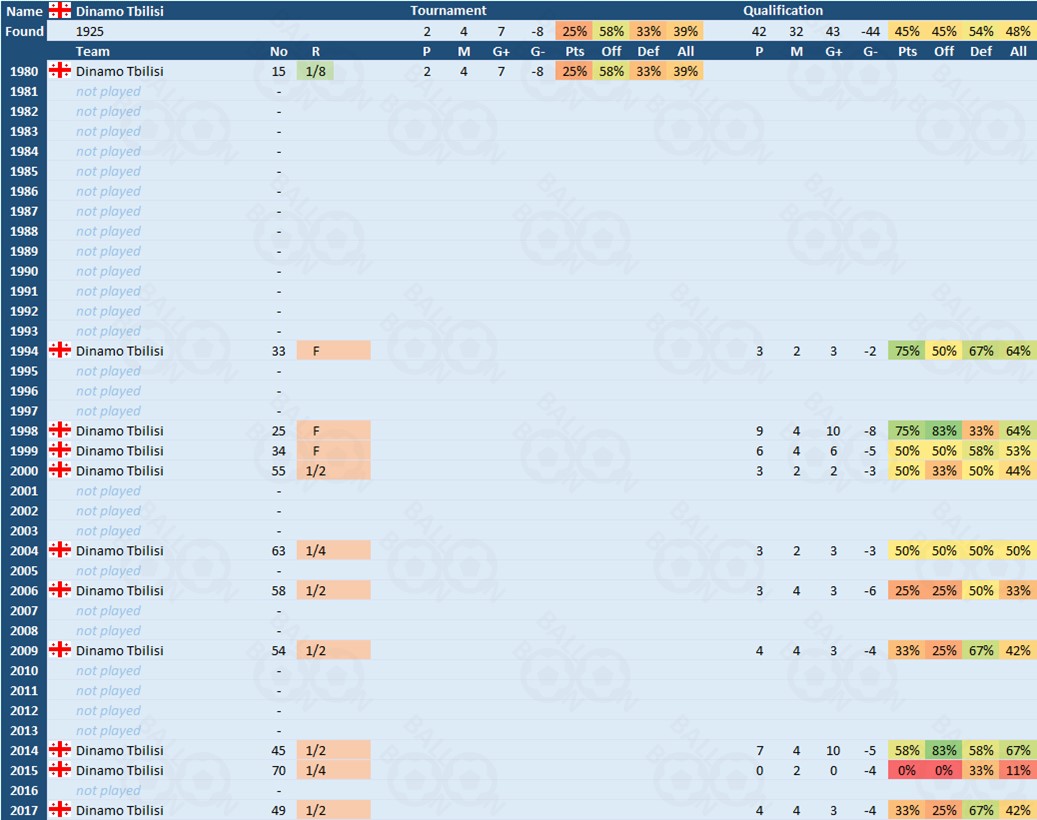Click the Tournament section header
Image resolution: width=1037 pixels, height=820 pixels.
pos(449,10)
